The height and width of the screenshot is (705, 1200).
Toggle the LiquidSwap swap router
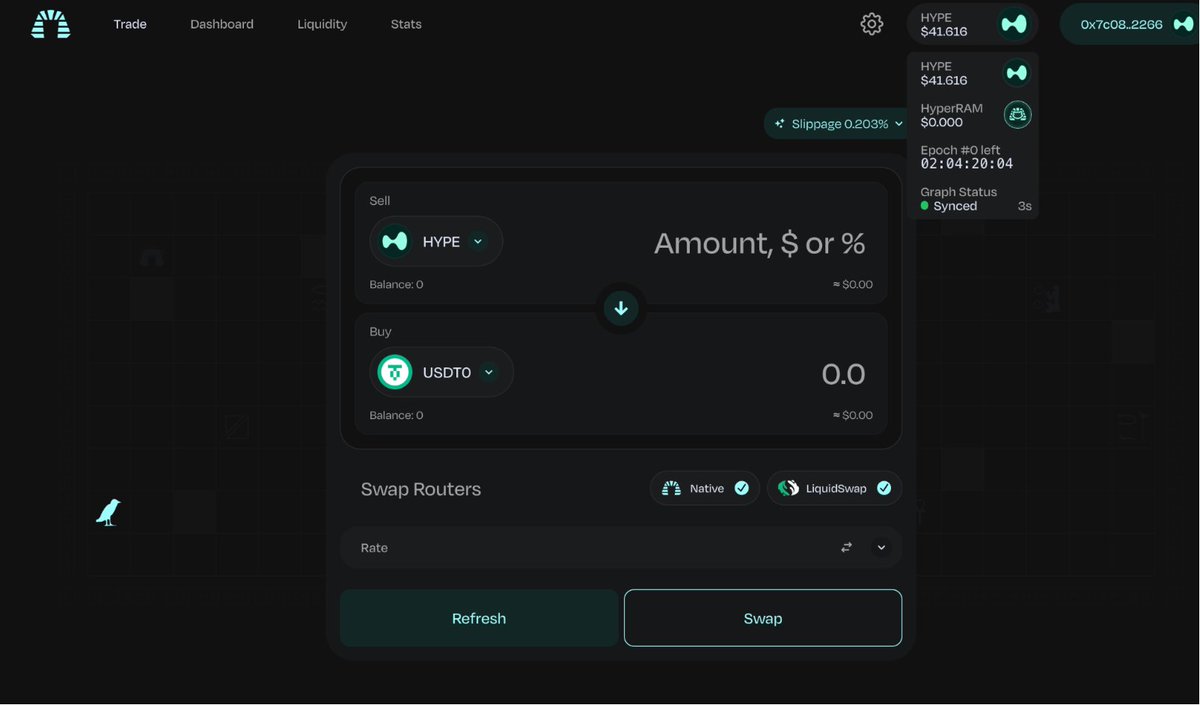coord(835,488)
